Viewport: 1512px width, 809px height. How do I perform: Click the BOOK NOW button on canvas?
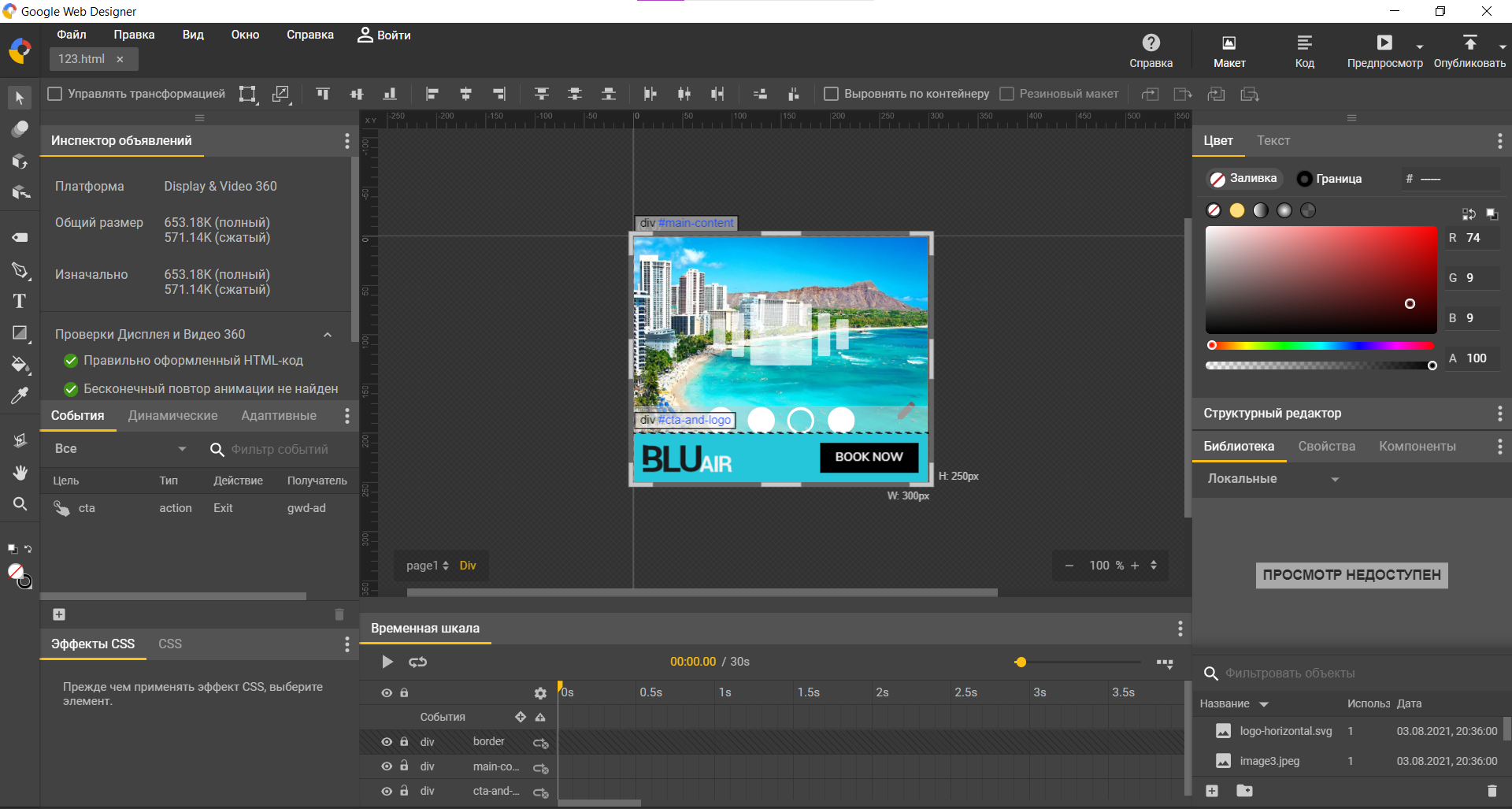point(869,457)
